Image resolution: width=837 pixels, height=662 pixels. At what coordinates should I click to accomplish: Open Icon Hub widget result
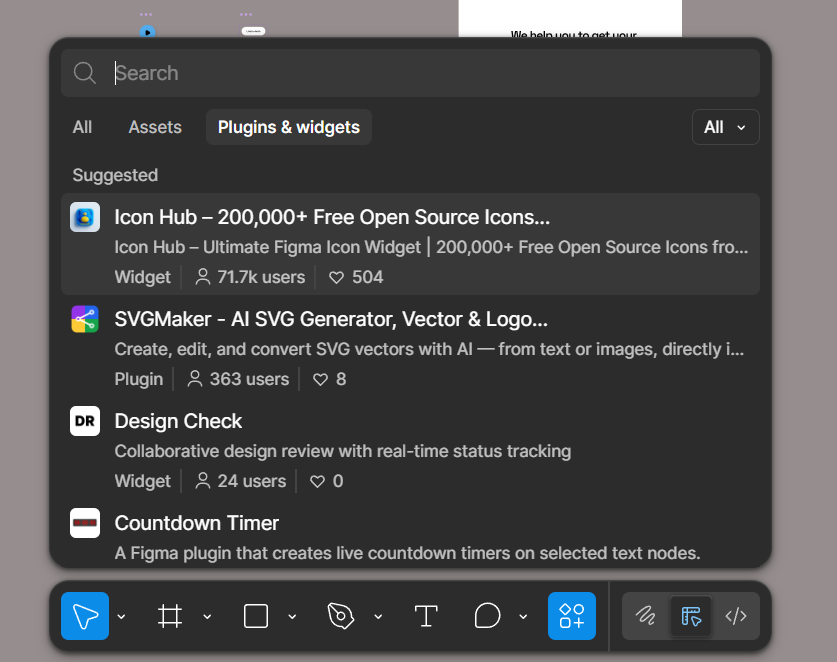click(x=410, y=244)
